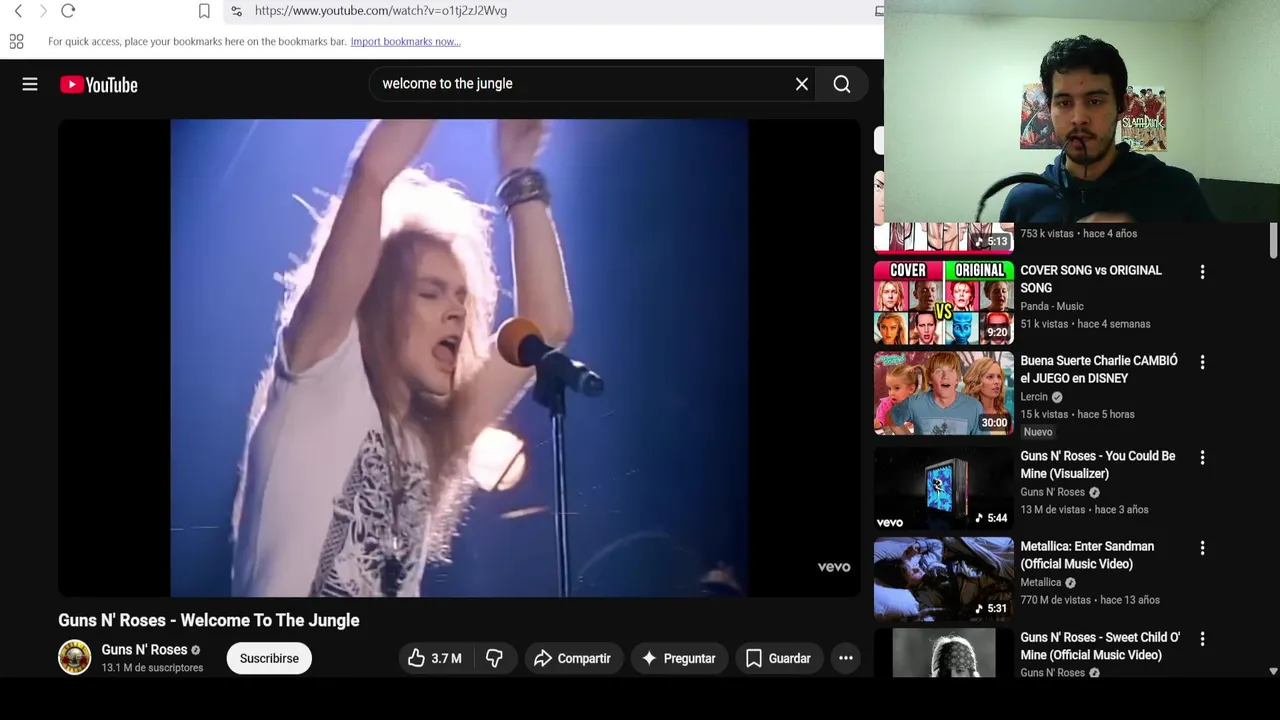Click the video player to pause

[x=459, y=358]
